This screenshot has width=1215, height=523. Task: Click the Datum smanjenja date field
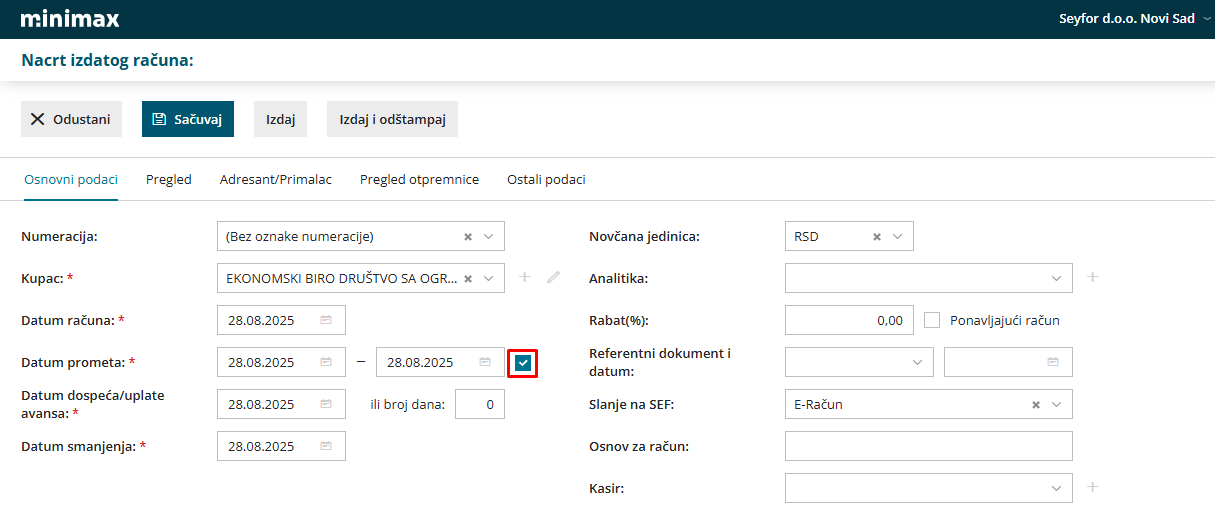(281, 447)
